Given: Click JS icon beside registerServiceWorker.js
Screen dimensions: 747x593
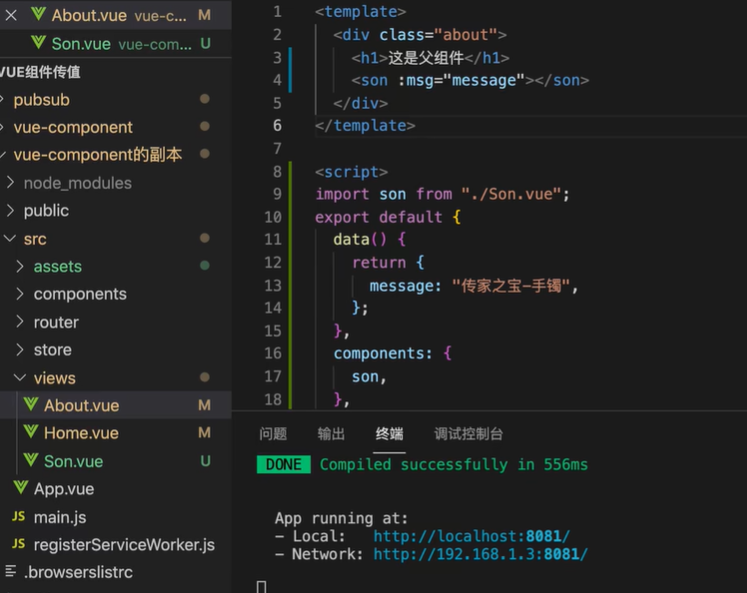Looking at the screenshot, I should 18,543.
